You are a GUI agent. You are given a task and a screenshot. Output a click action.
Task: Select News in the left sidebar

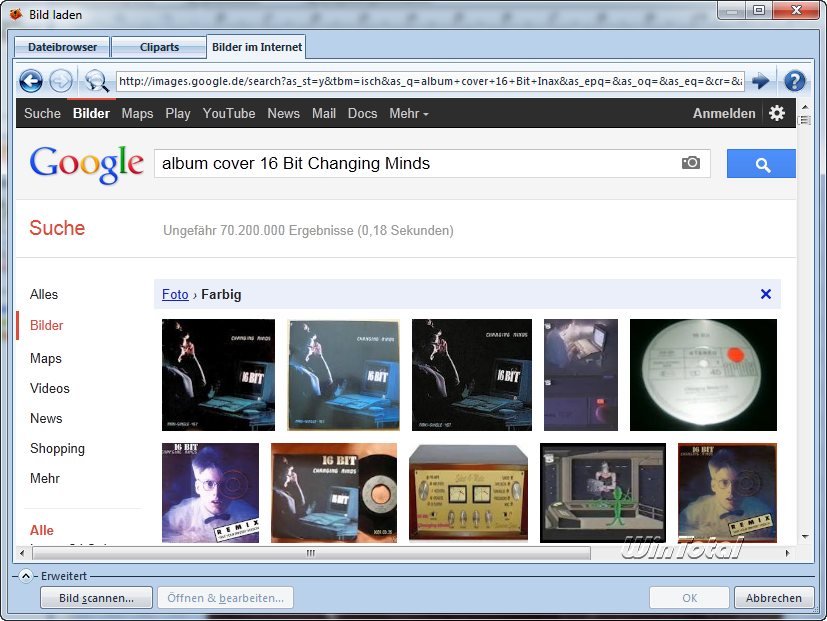click(46, 418)
